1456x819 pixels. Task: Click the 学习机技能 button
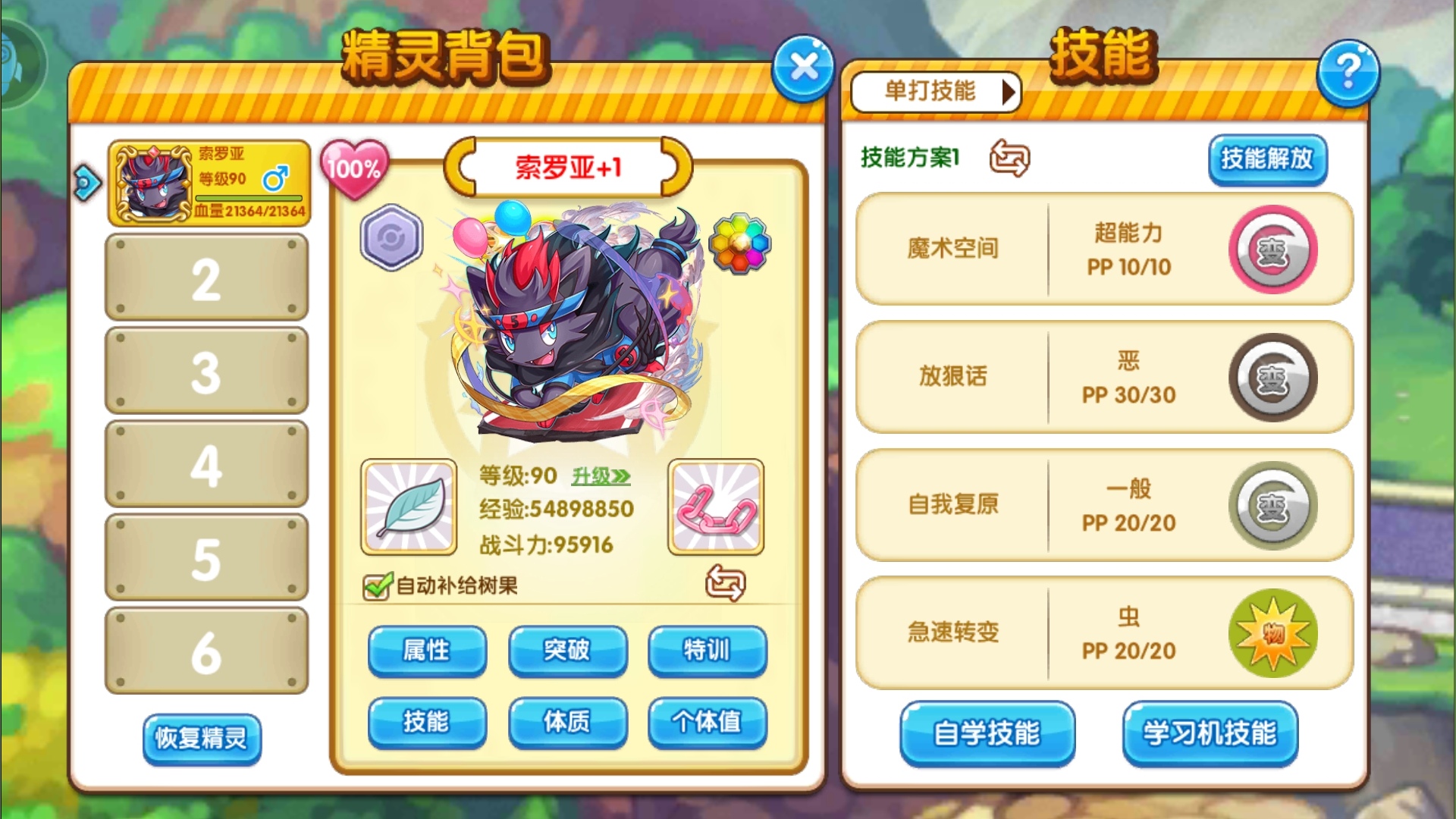(1210, 733)
